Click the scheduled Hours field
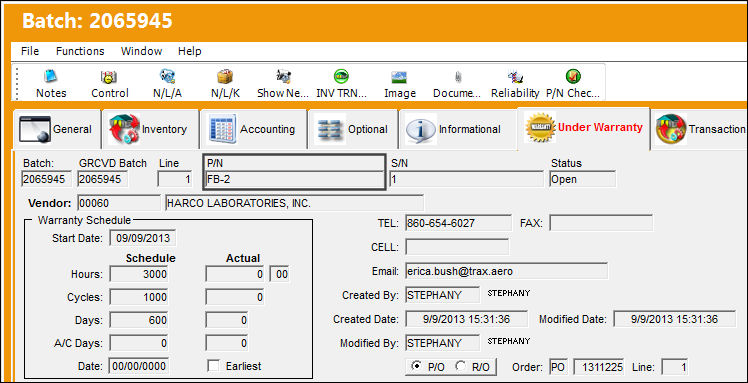Screen dimensions: 748x383 coord(139,274)
